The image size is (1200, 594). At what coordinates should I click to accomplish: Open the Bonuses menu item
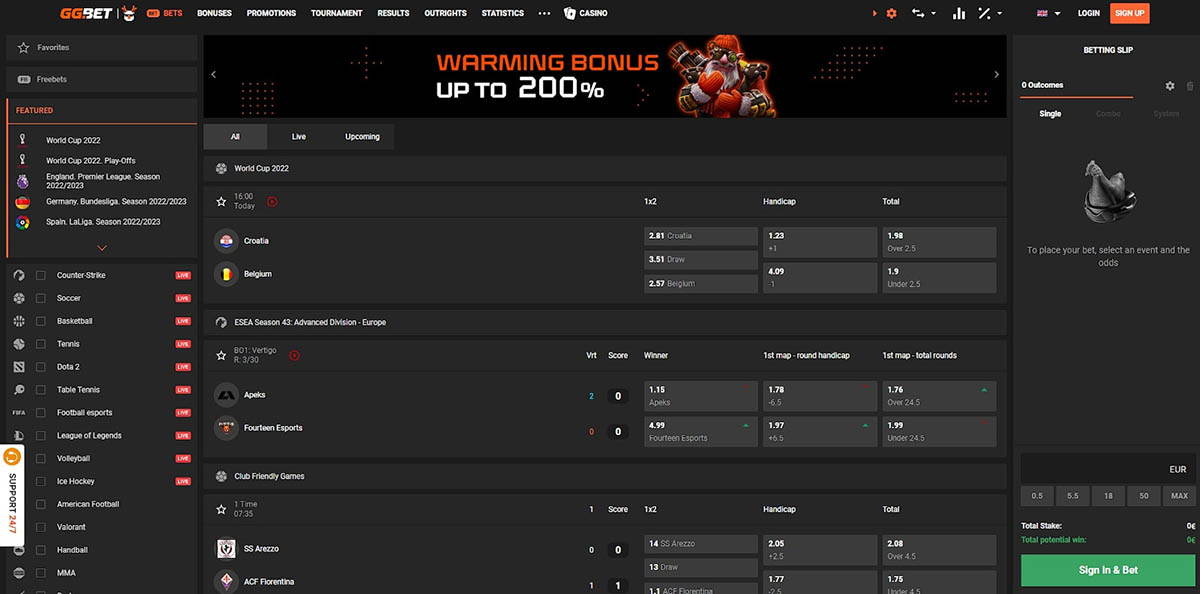[213, 13]
